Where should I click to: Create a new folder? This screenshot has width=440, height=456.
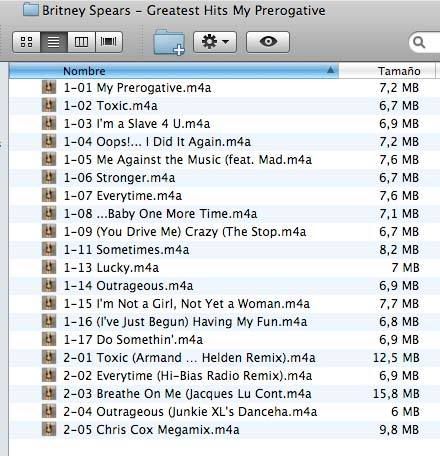click(x=169, y=42)
